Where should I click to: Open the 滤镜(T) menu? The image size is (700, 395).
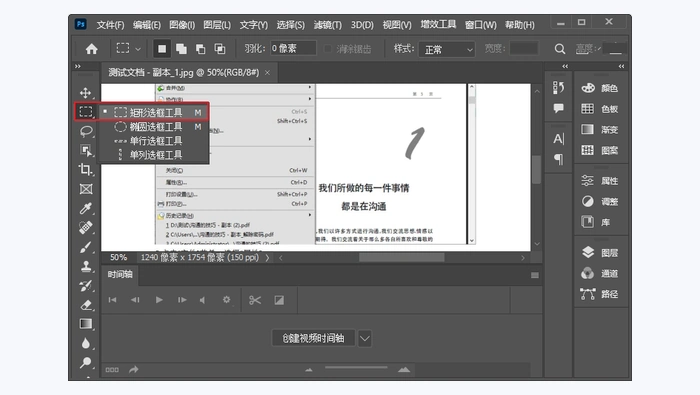(327, 25)
